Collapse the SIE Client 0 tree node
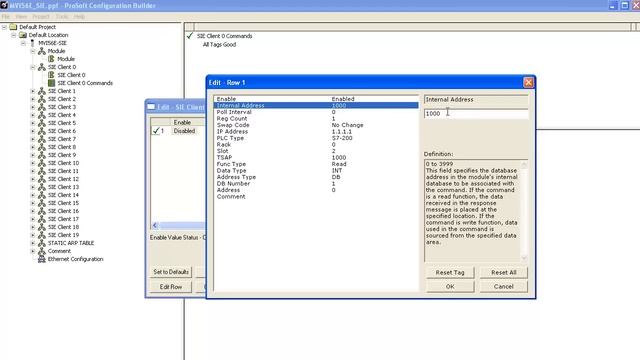 coord(33,67)
